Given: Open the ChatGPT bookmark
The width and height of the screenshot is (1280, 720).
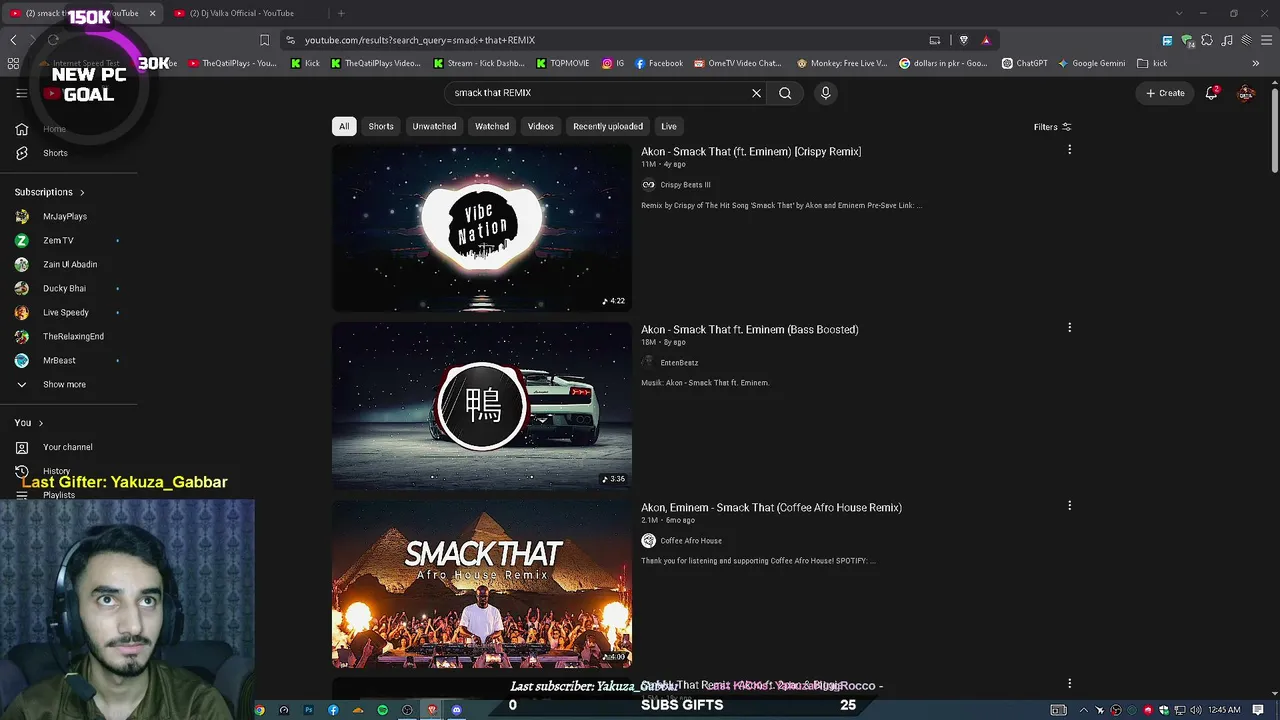Looking at the screenshot, I should pos(1024,63).
